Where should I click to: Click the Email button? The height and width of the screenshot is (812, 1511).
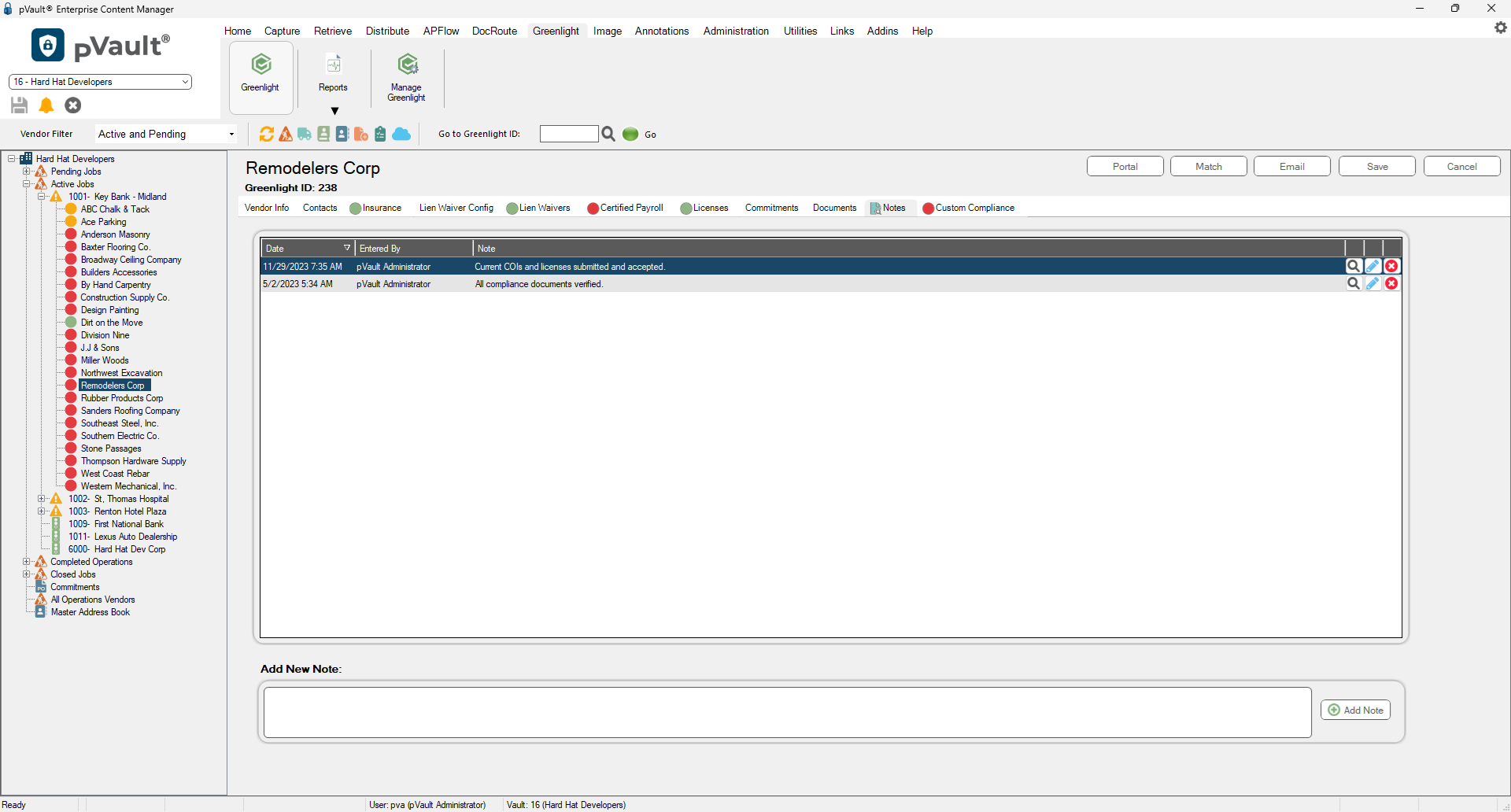pyautogui.click(x=1292, y=167)
